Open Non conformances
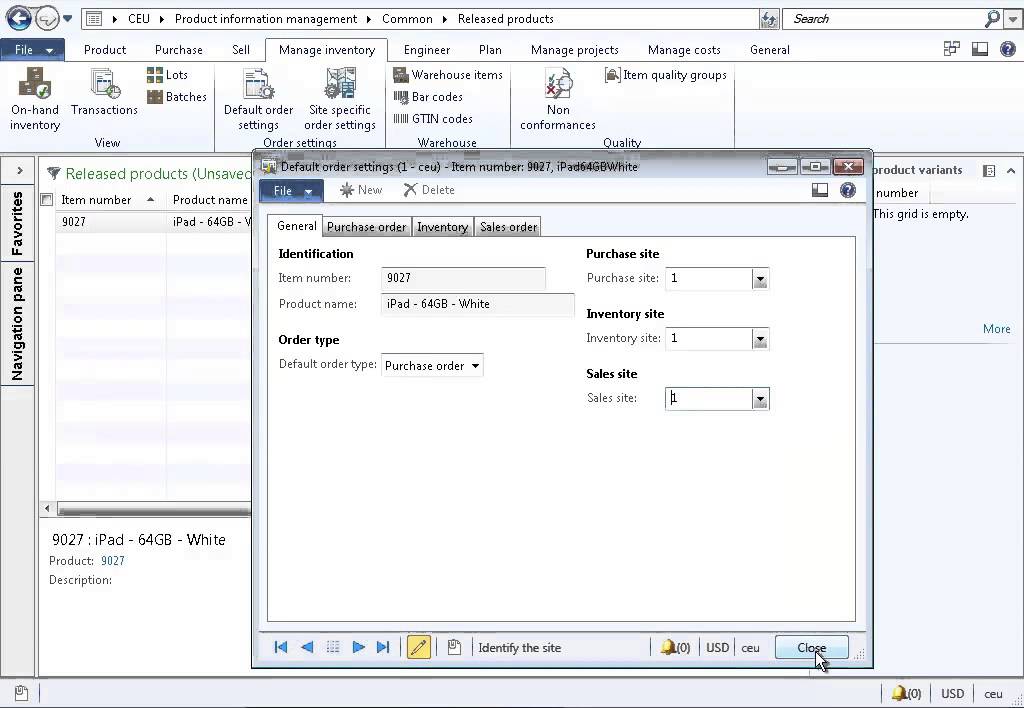The image size is (1024, 708). tap(558, 99)
